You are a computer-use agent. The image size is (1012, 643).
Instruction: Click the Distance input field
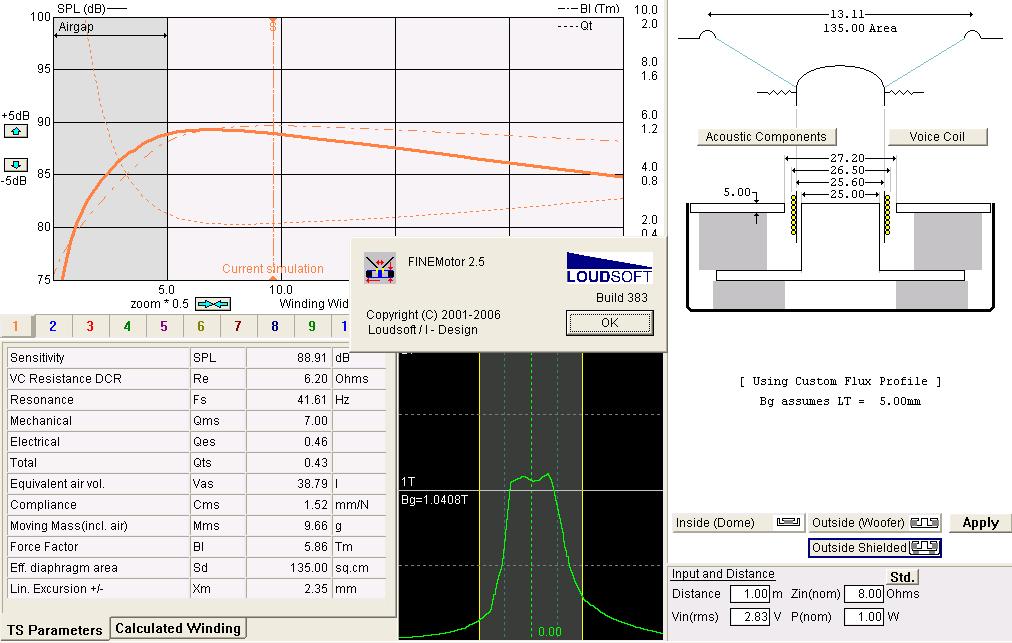click(x=749, y=594)
